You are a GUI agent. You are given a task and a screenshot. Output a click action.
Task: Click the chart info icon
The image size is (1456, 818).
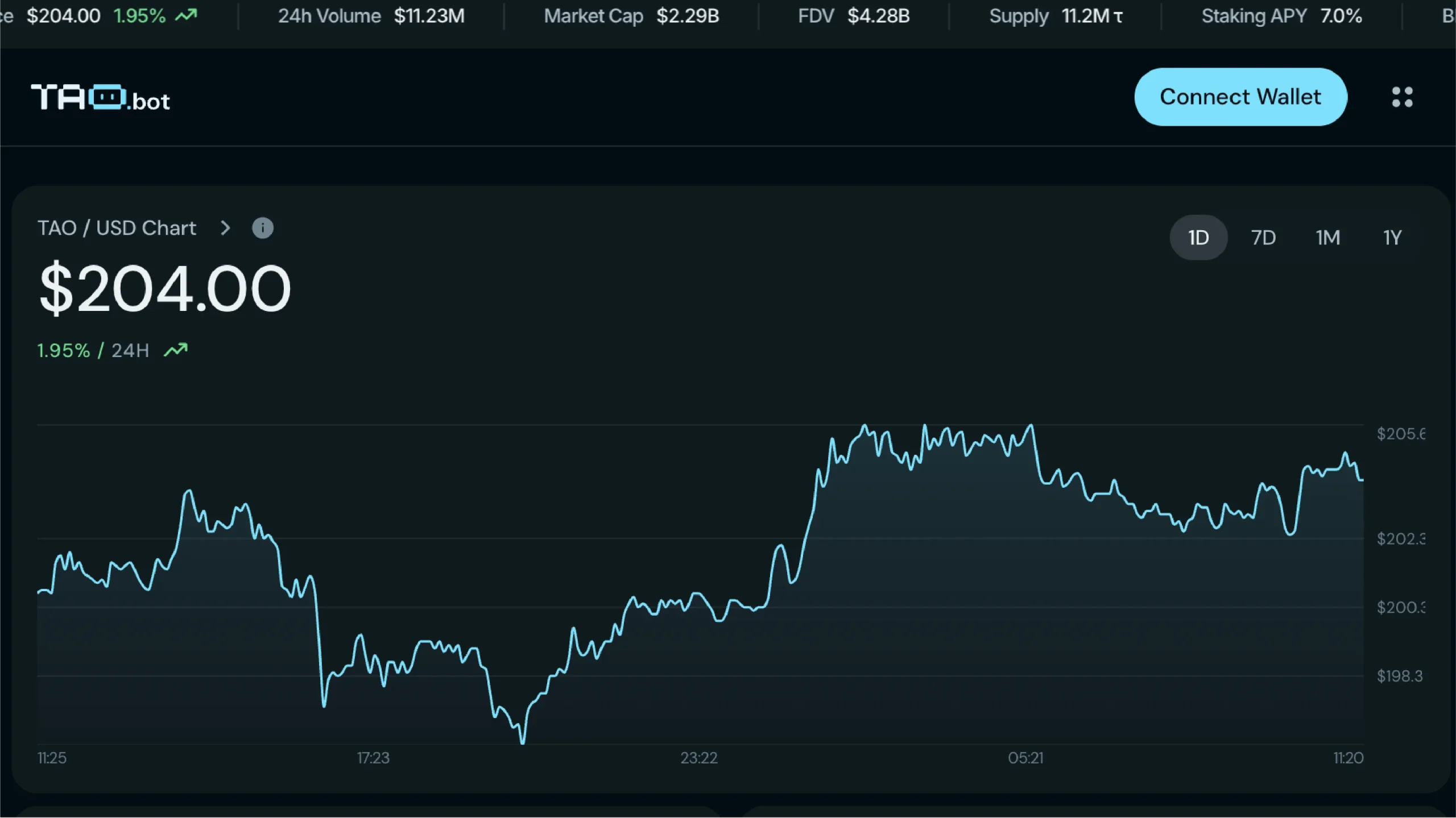pyautogui.click(x=263, y=228)
